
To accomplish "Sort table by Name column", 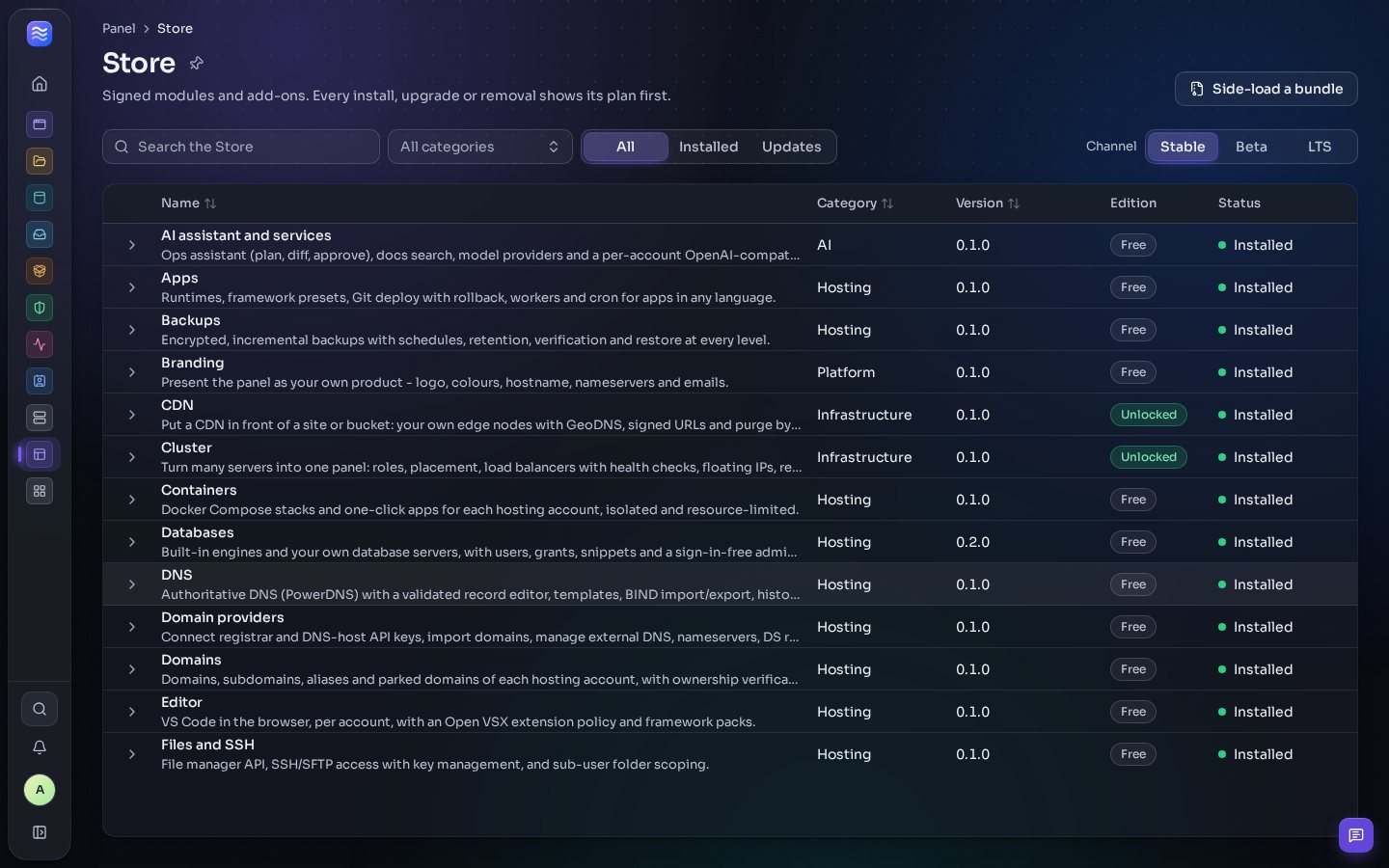I will click(x=188, y=203).
